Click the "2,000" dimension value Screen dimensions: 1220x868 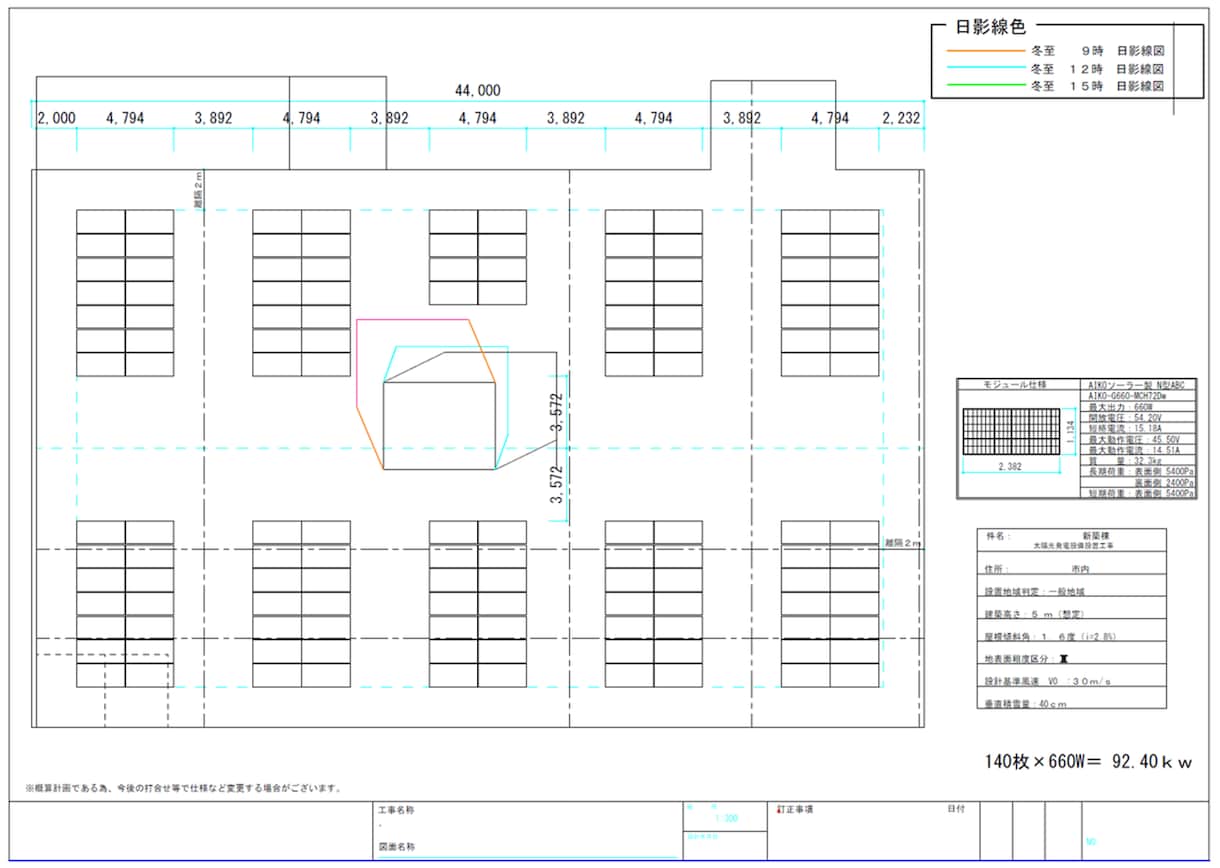click(57, 118)
